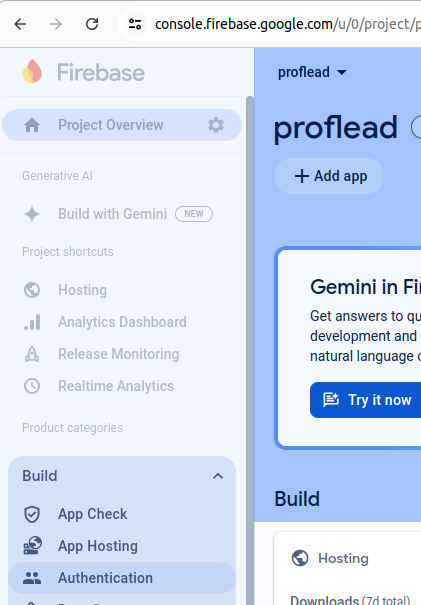Click the chat icon in Try it now
Image resolution: width=421 pixels, height=605 pixels.
click(x=331, y=400)
